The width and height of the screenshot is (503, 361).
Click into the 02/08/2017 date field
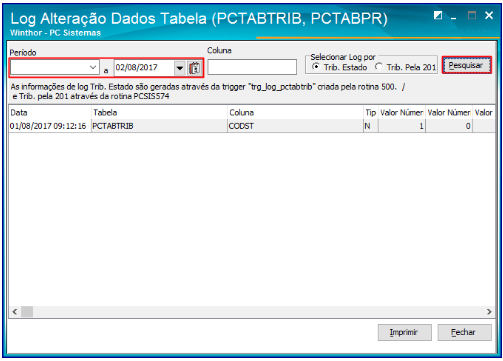144,68
